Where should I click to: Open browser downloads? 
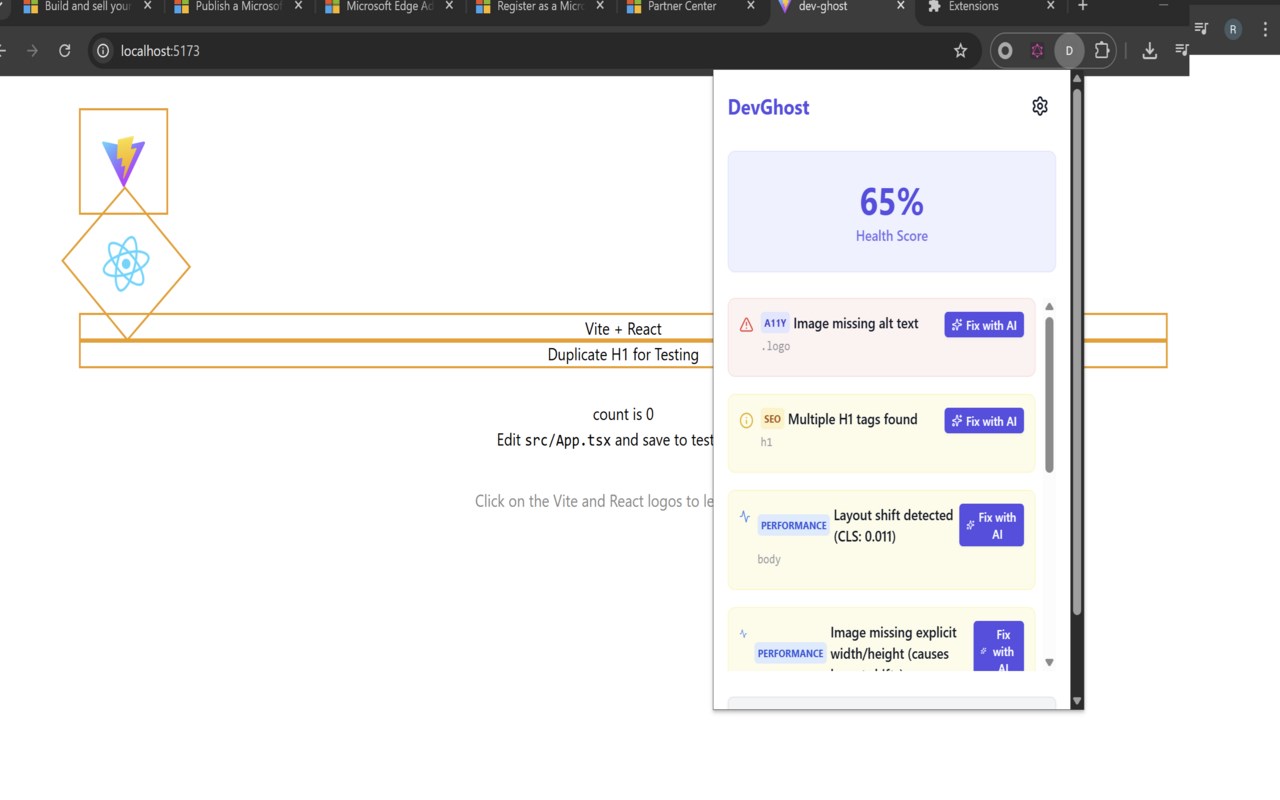point(1150,50)
